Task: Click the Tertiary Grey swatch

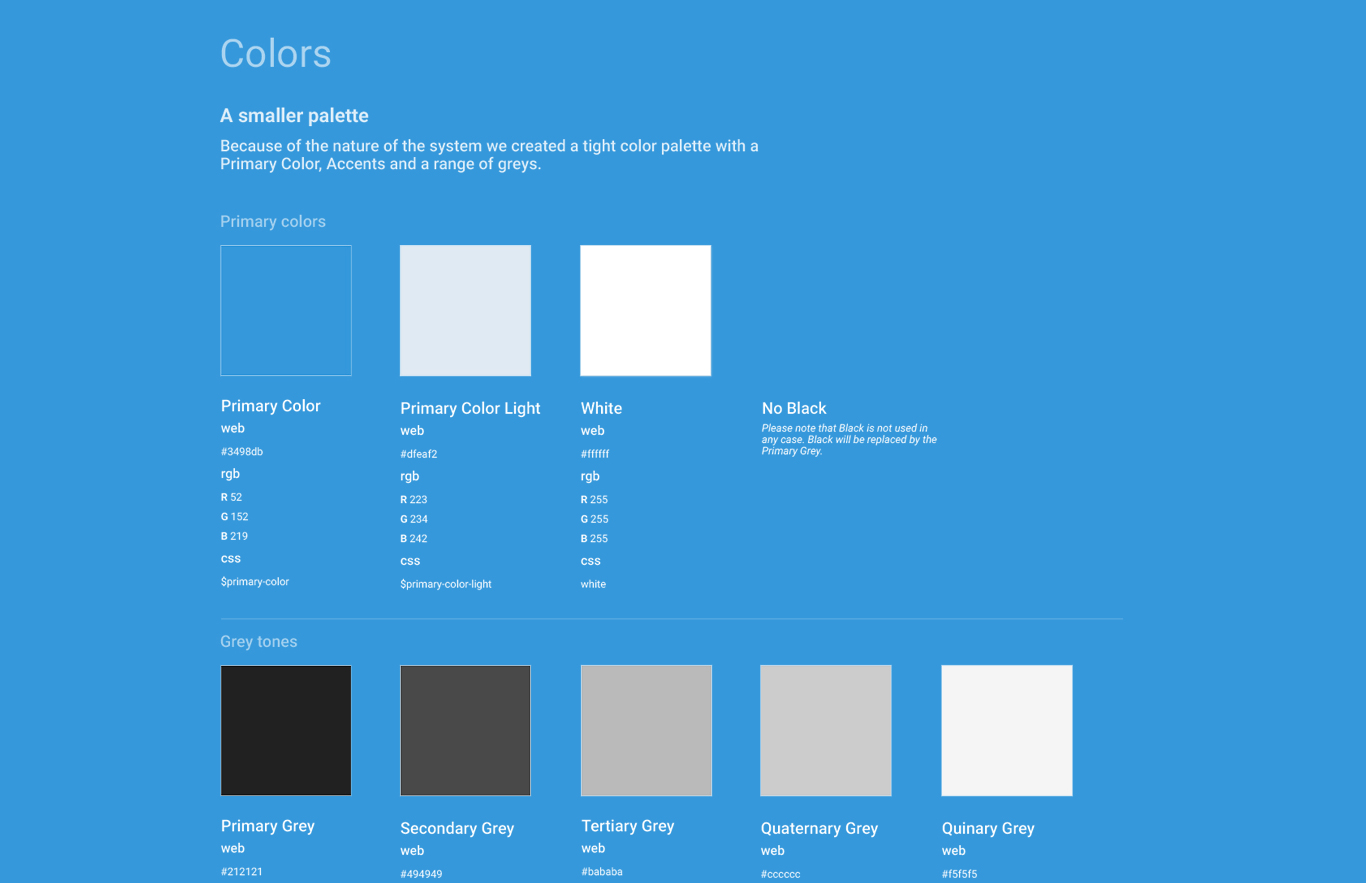Action: pyautogui.click(x=646, y=731)
